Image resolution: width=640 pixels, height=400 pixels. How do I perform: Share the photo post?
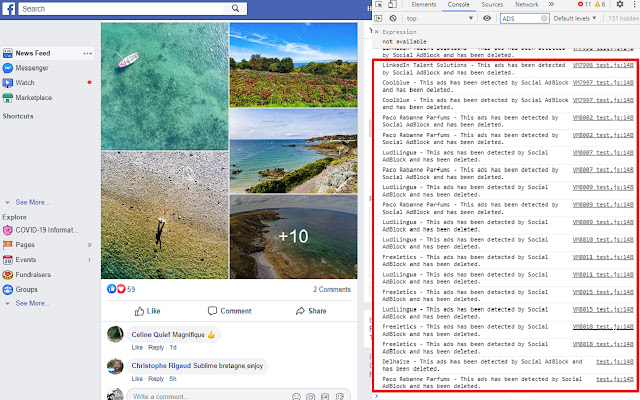[311, 311]
